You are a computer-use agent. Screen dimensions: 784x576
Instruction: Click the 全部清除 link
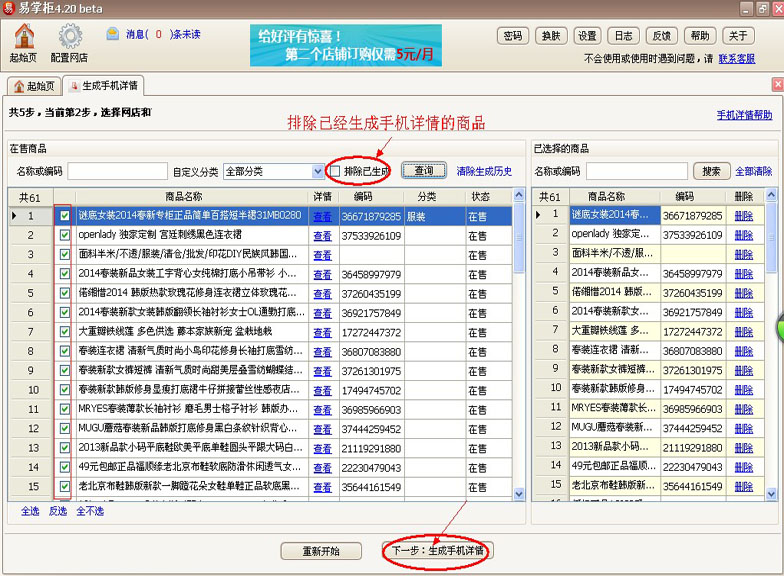[754, 172]
